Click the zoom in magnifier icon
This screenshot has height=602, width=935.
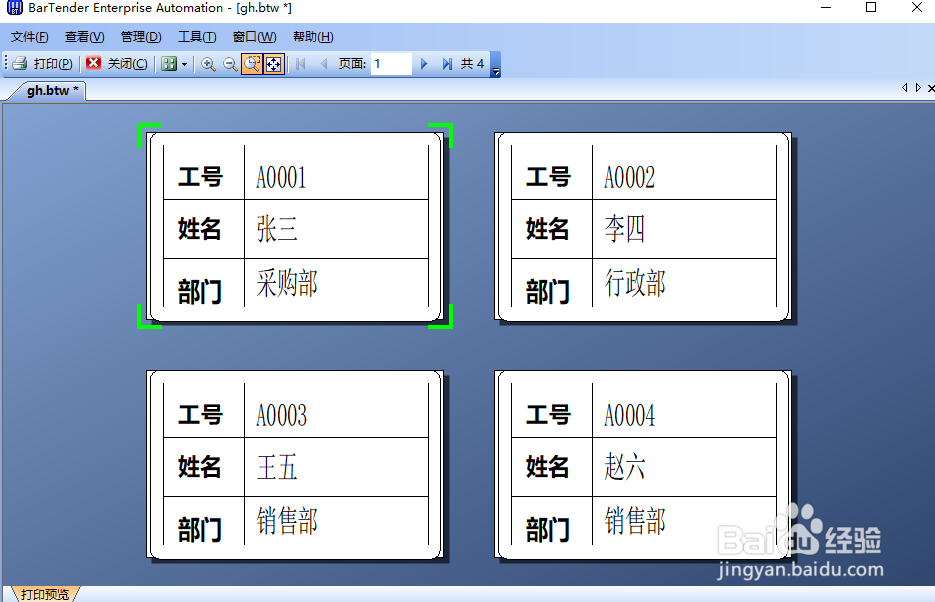coord(208,64)
